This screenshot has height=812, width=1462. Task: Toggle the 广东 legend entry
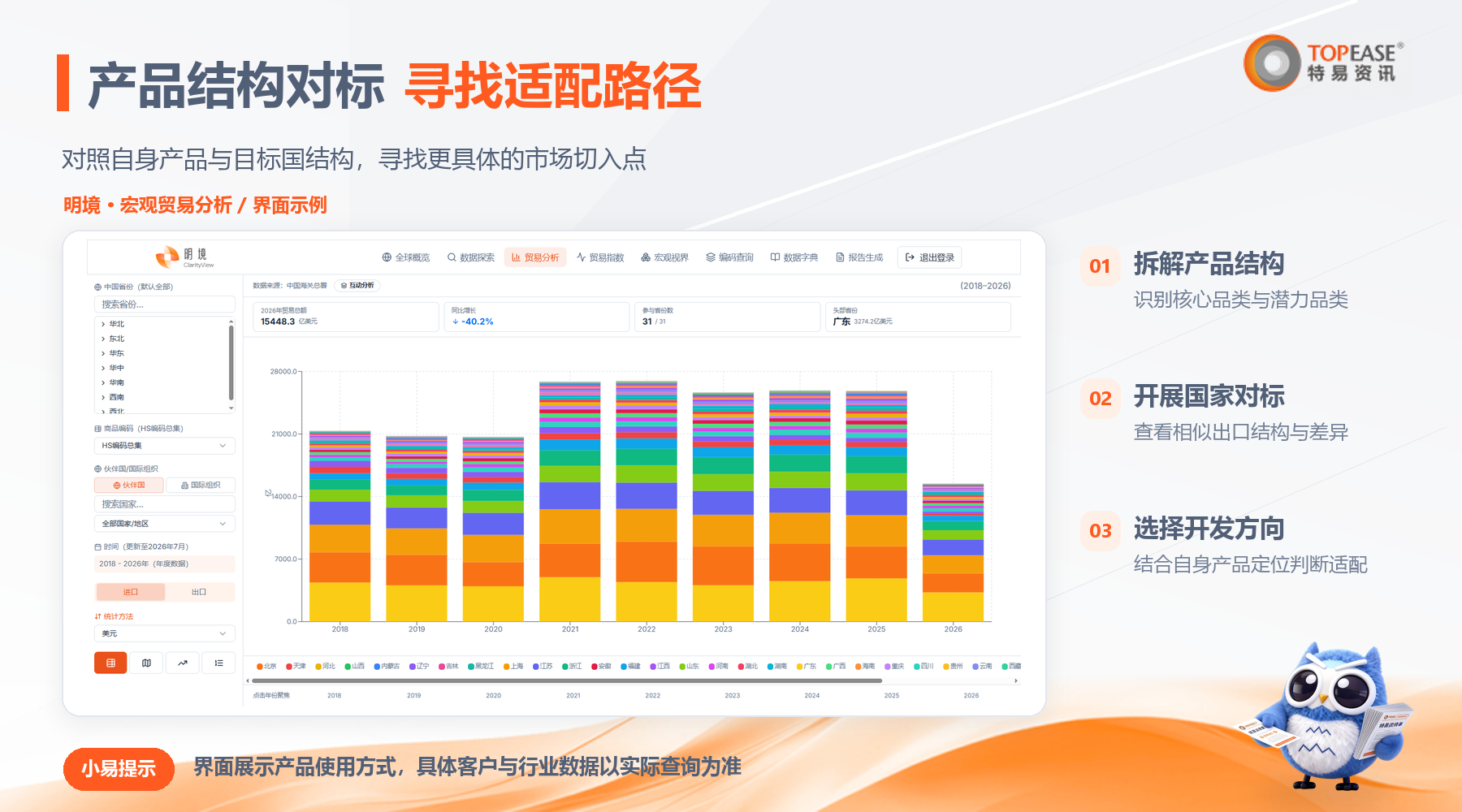point(806,666)
